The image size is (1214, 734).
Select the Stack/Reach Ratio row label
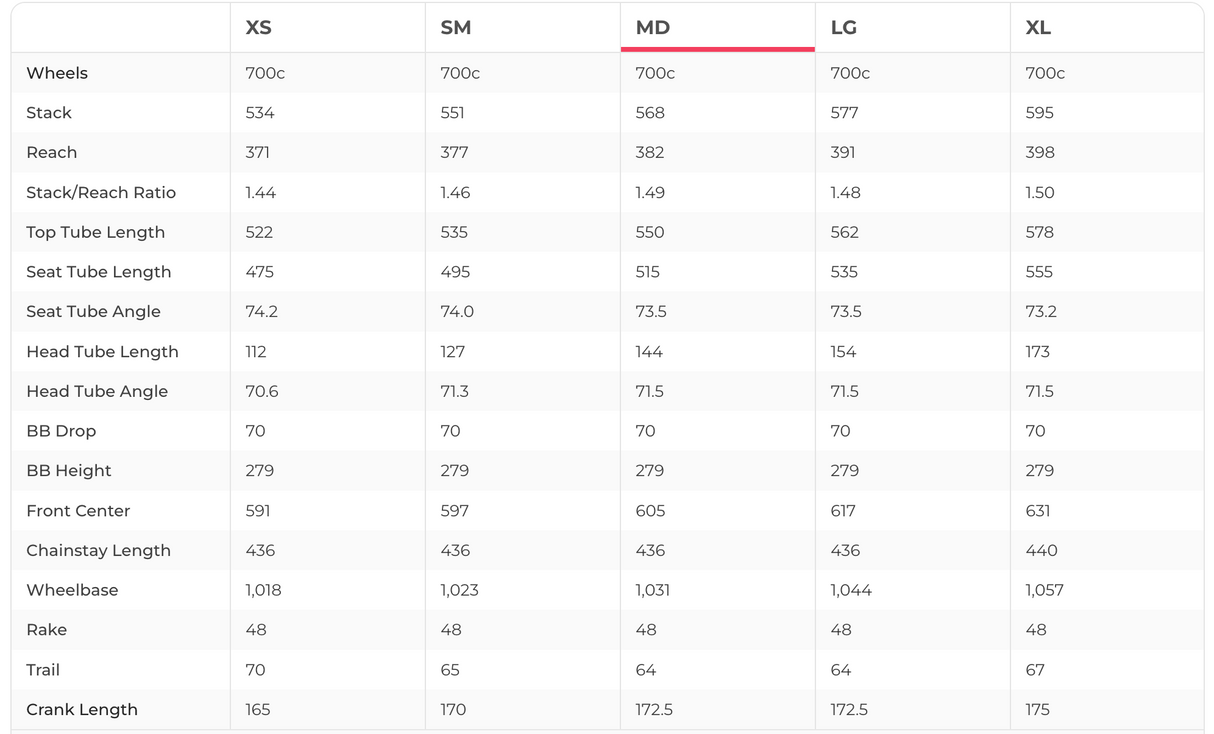click(x=101, y=192)
